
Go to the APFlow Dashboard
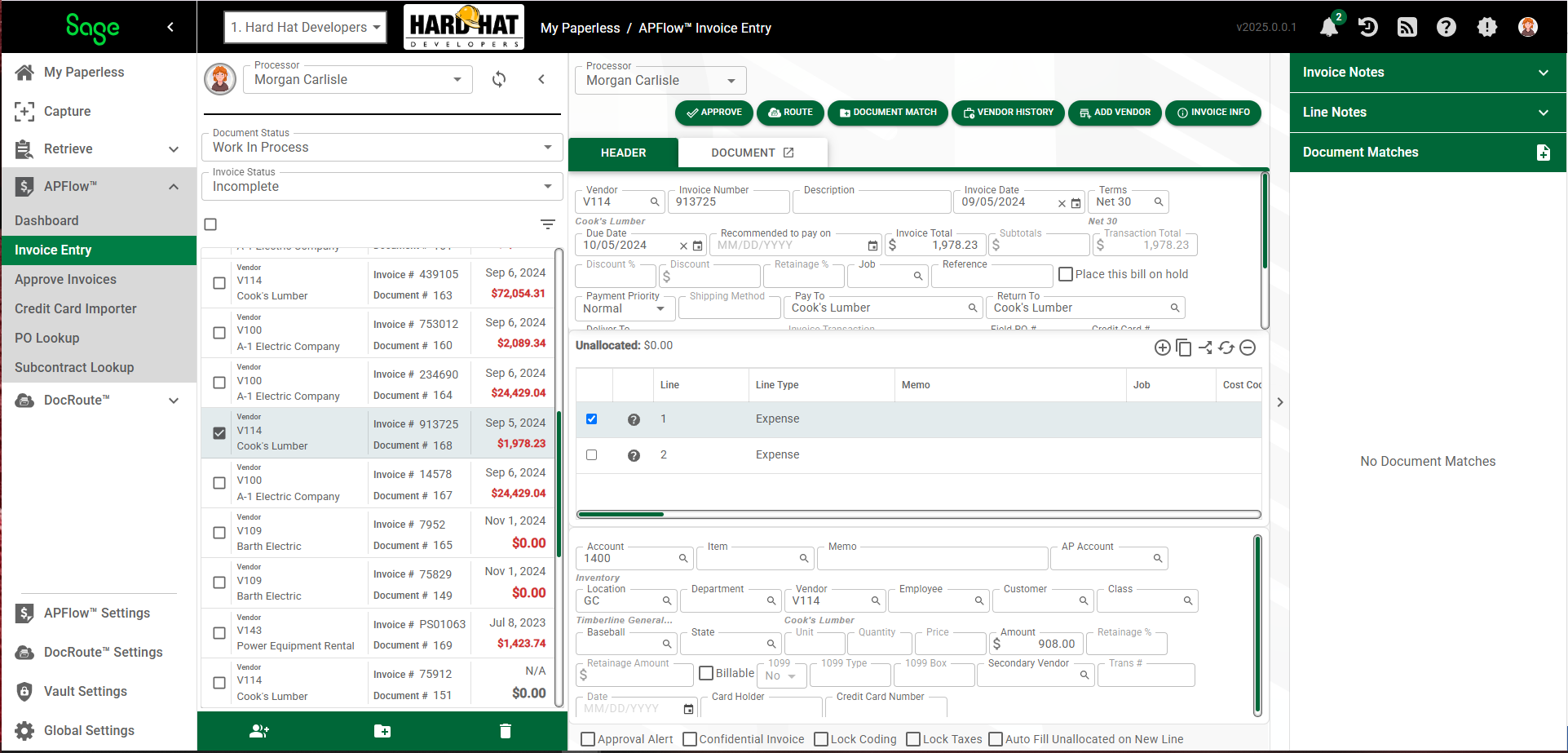[x=46, y=220]
